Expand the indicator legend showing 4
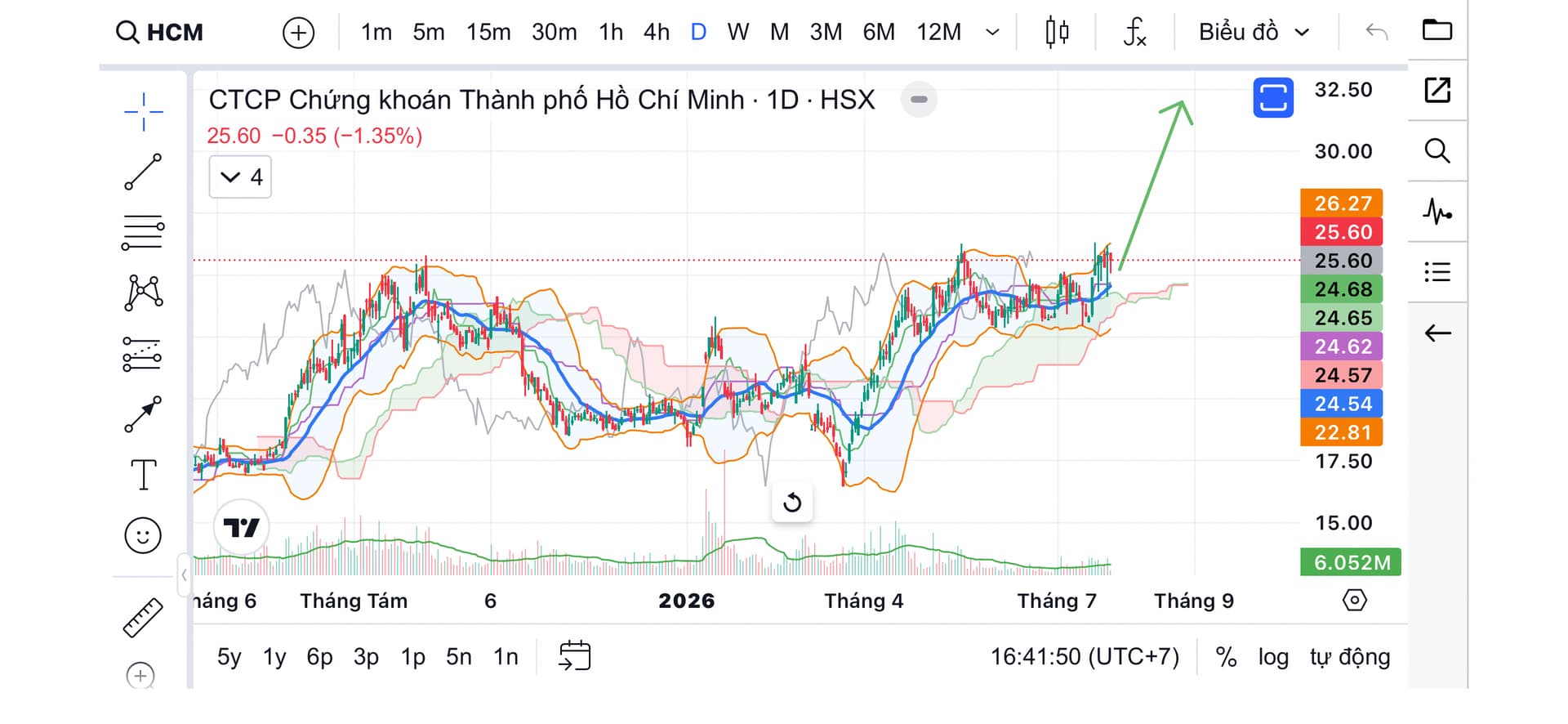The width and height of the screenshot is (1568, 724). point(240,177)
